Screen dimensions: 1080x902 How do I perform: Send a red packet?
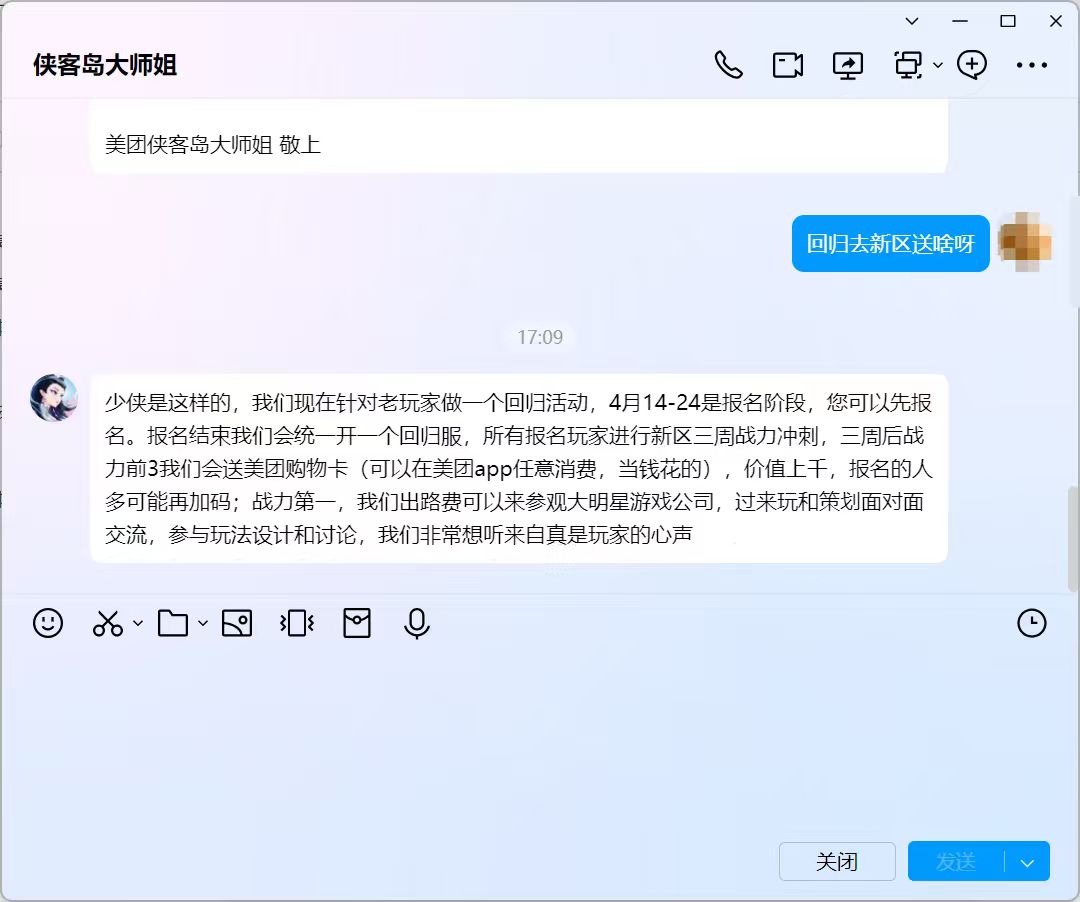coord(357,623)
